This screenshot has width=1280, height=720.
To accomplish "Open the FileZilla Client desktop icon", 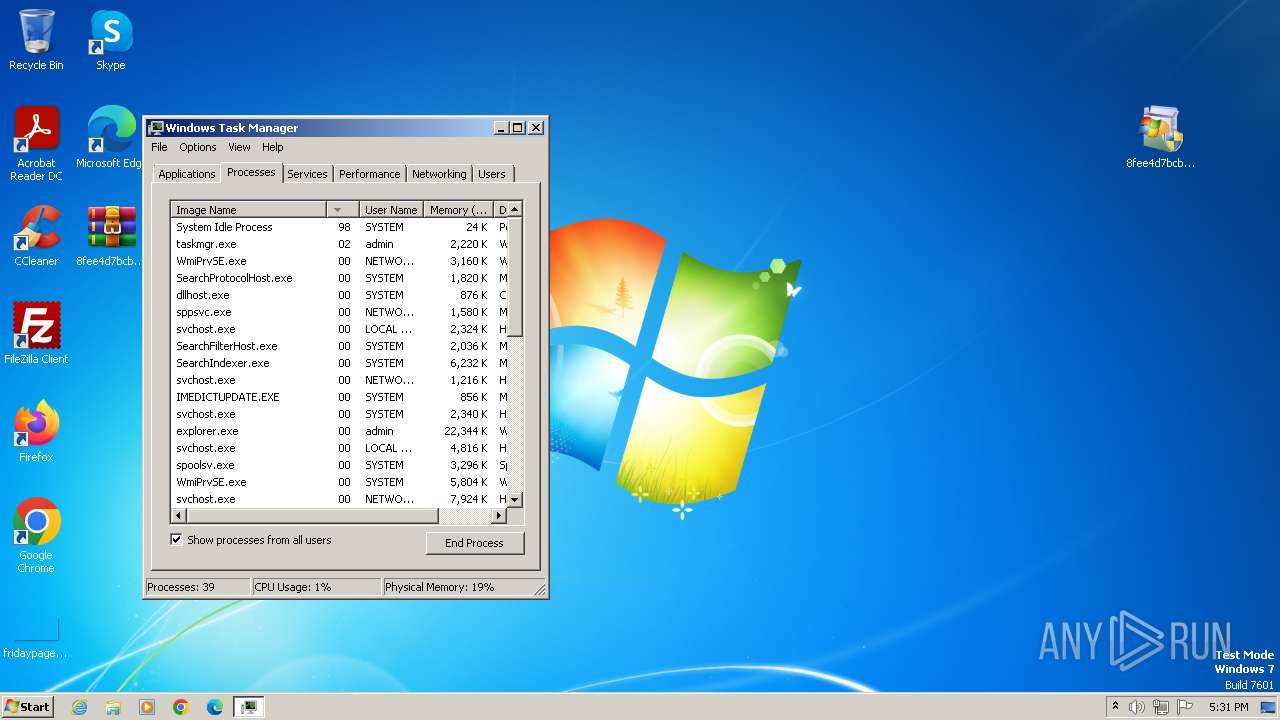I will tap(36, 334).
